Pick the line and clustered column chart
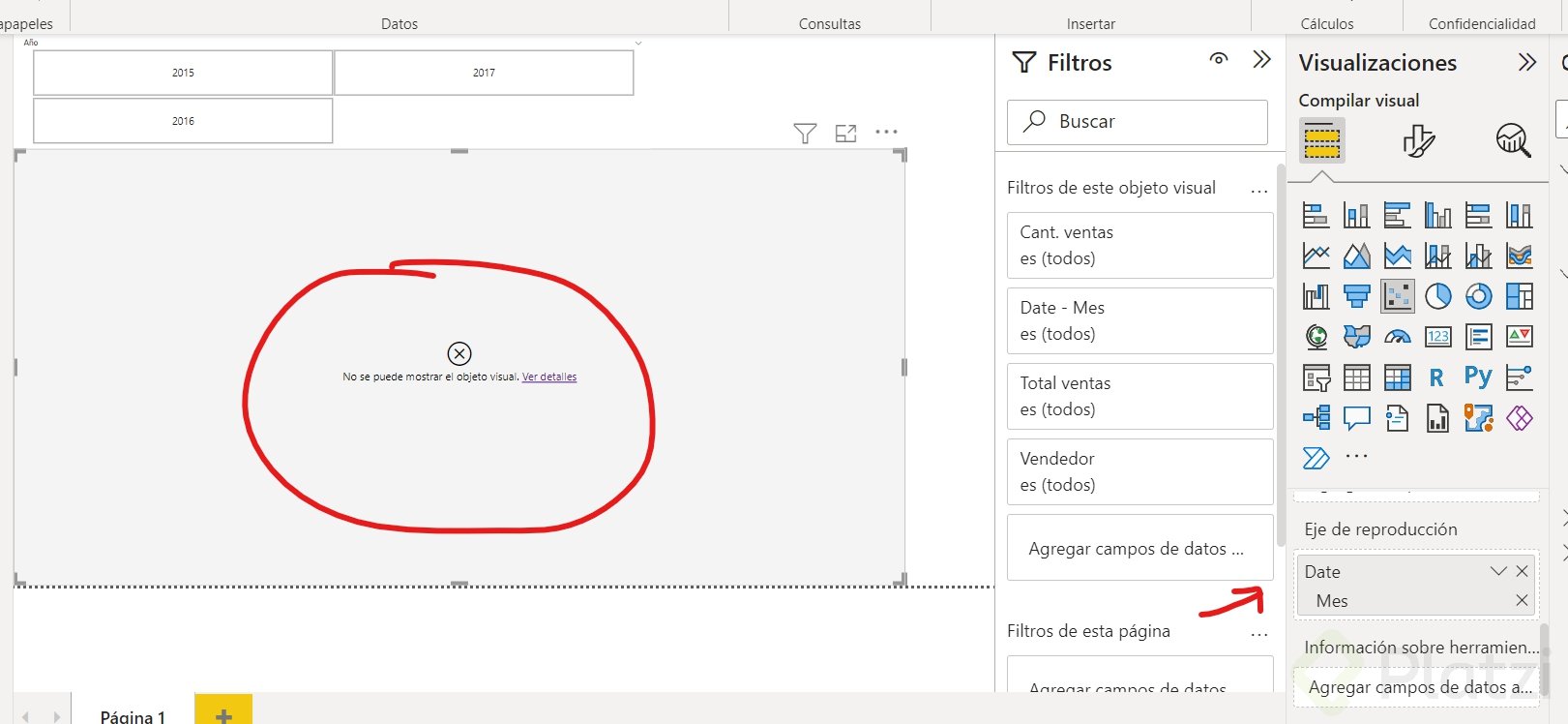1568x724 pixels. 1478,256
